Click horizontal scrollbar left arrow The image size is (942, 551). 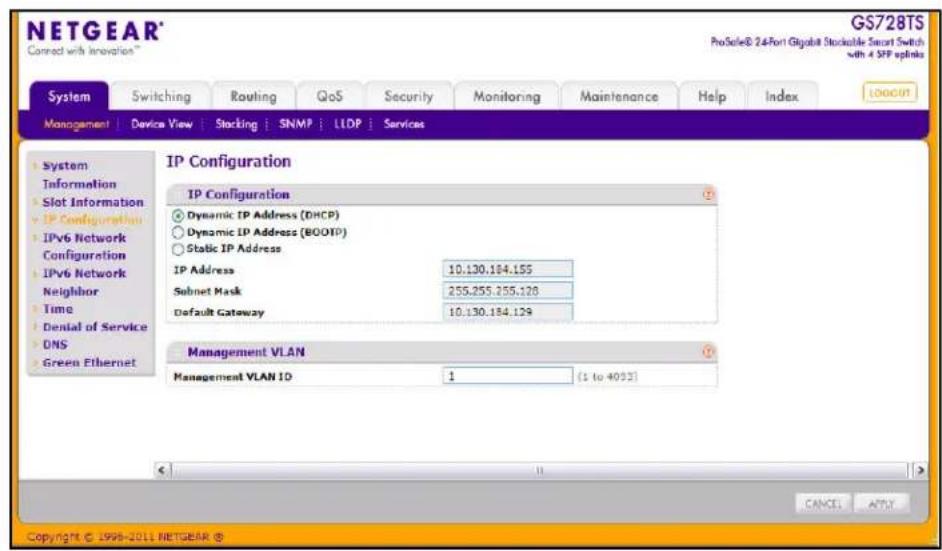click(x=162, y=470)
